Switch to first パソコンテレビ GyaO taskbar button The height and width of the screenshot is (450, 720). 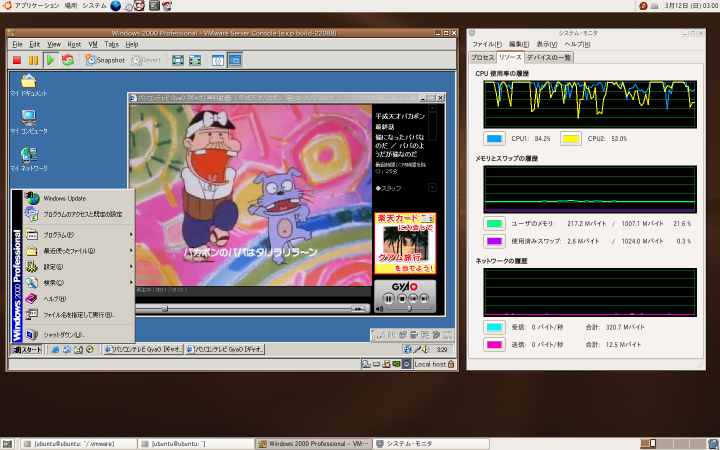click(x=143, y=350)
